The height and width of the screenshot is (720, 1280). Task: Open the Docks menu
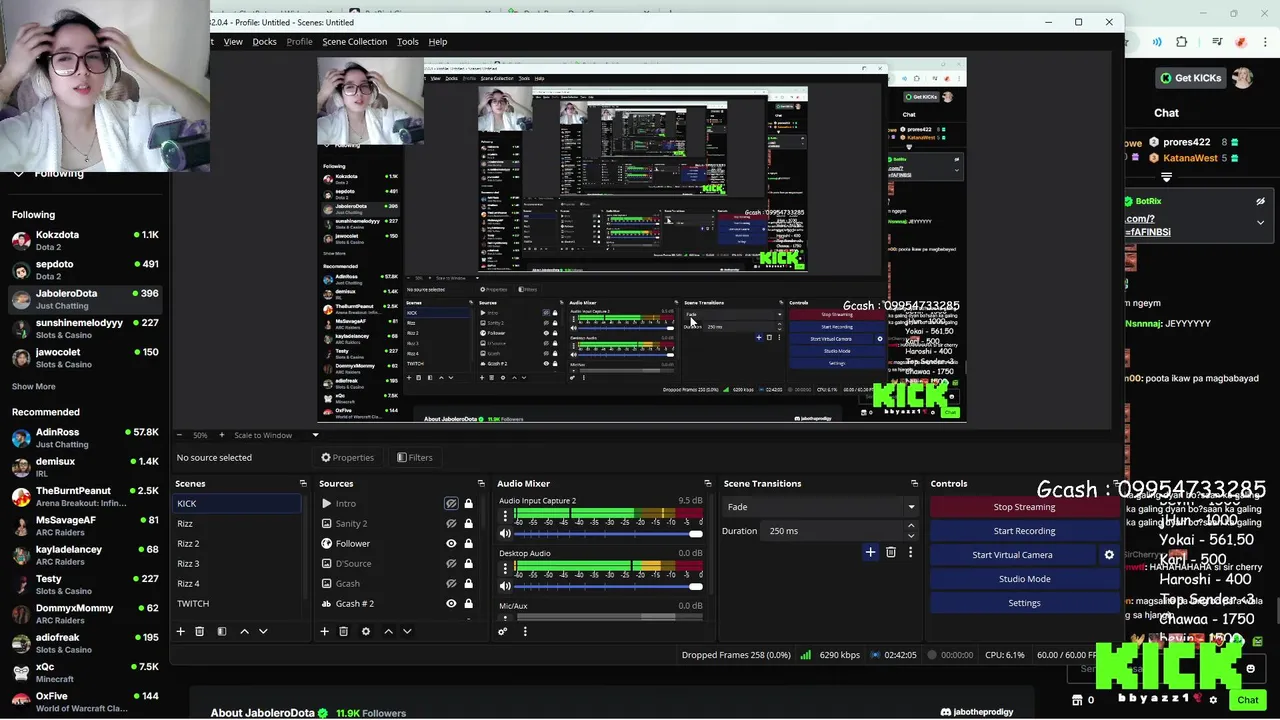point(264,42)
